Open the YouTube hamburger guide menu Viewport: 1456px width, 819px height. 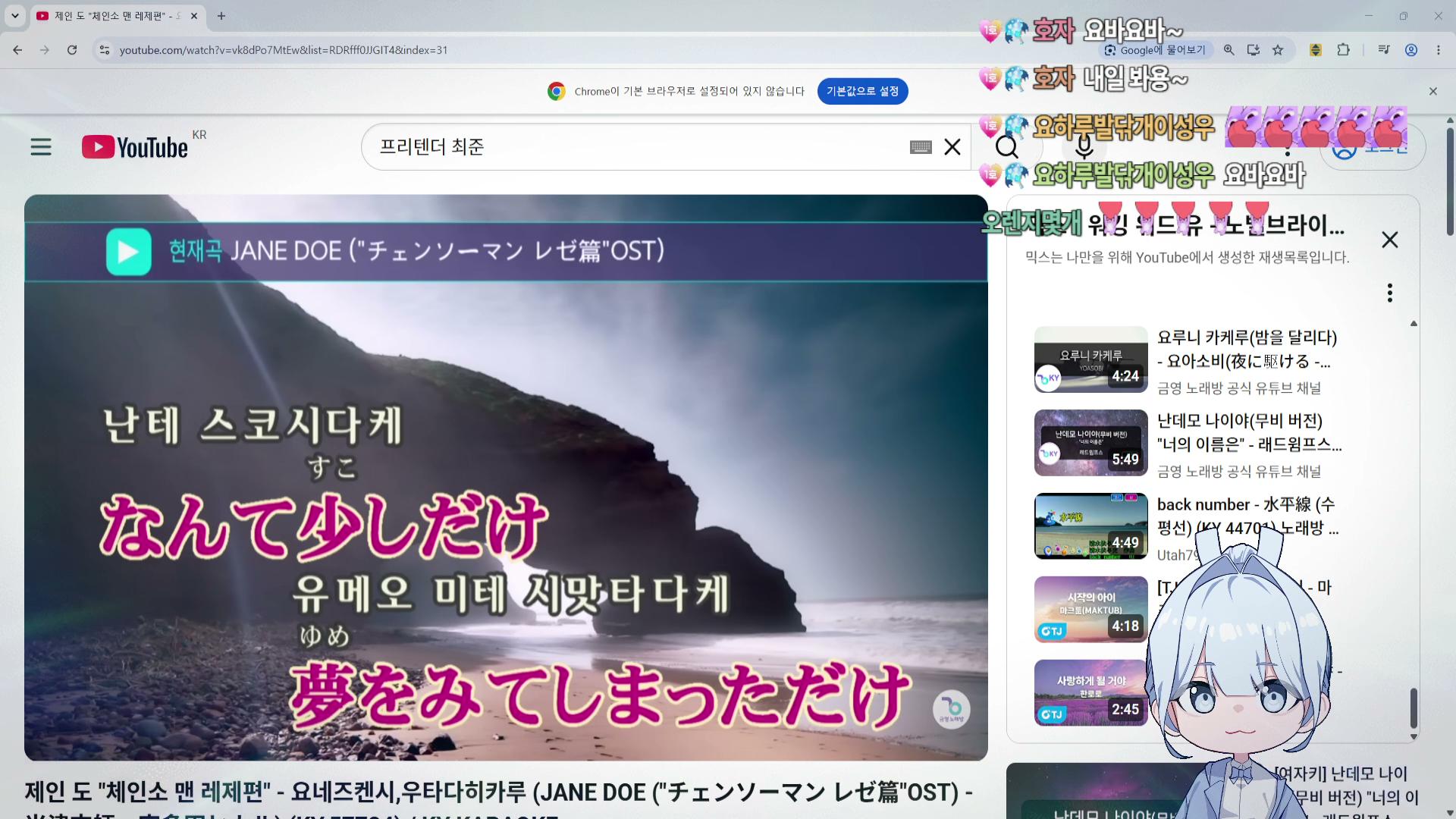(41, 146)
